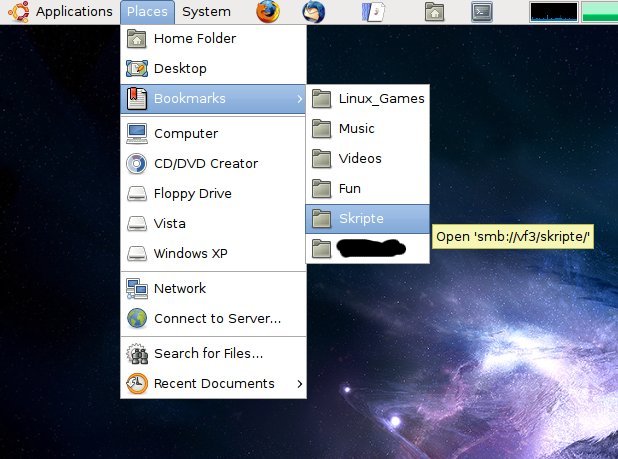The width and height of the screenshot is (618, 459).
Task: Click the Network computers icon
Action: point(137,288)
